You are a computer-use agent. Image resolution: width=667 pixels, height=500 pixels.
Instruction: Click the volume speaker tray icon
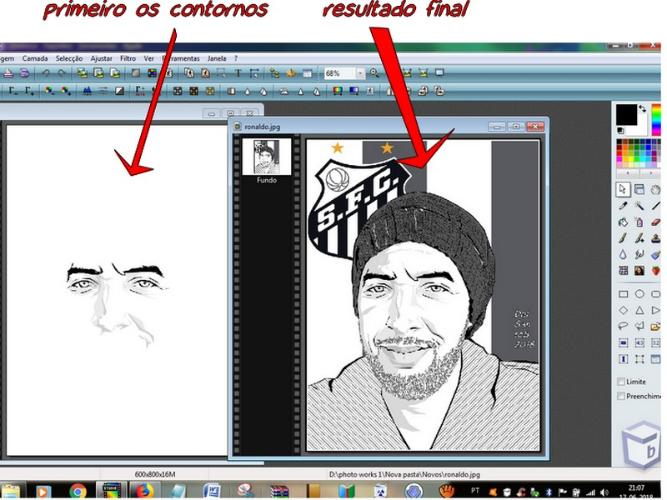[x=604, y=492]
